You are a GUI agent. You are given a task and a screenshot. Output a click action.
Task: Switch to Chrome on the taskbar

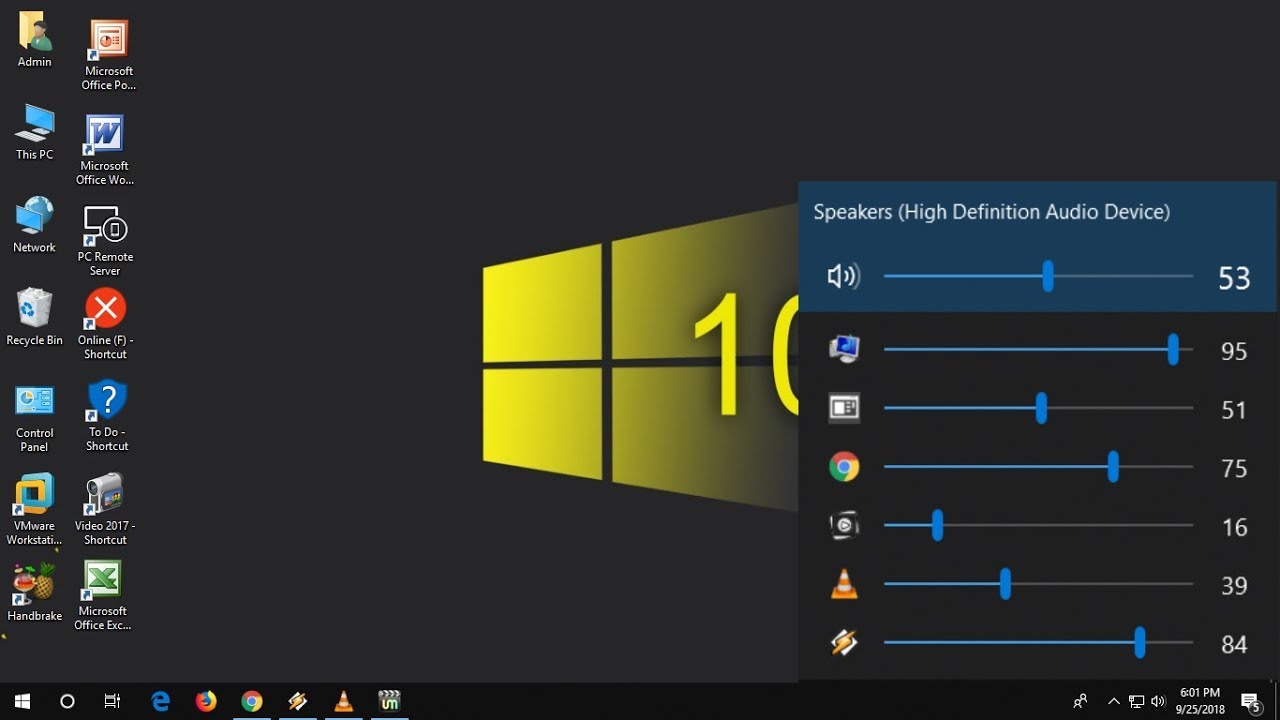pyautogui.click(x=252, y=701)
